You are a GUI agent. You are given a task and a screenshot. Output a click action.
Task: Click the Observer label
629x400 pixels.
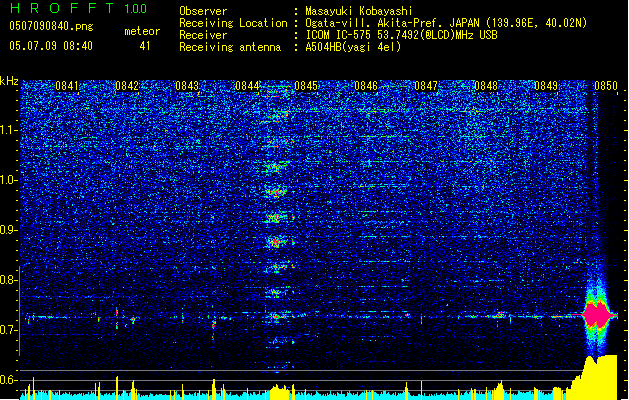[x=203, y=11]
